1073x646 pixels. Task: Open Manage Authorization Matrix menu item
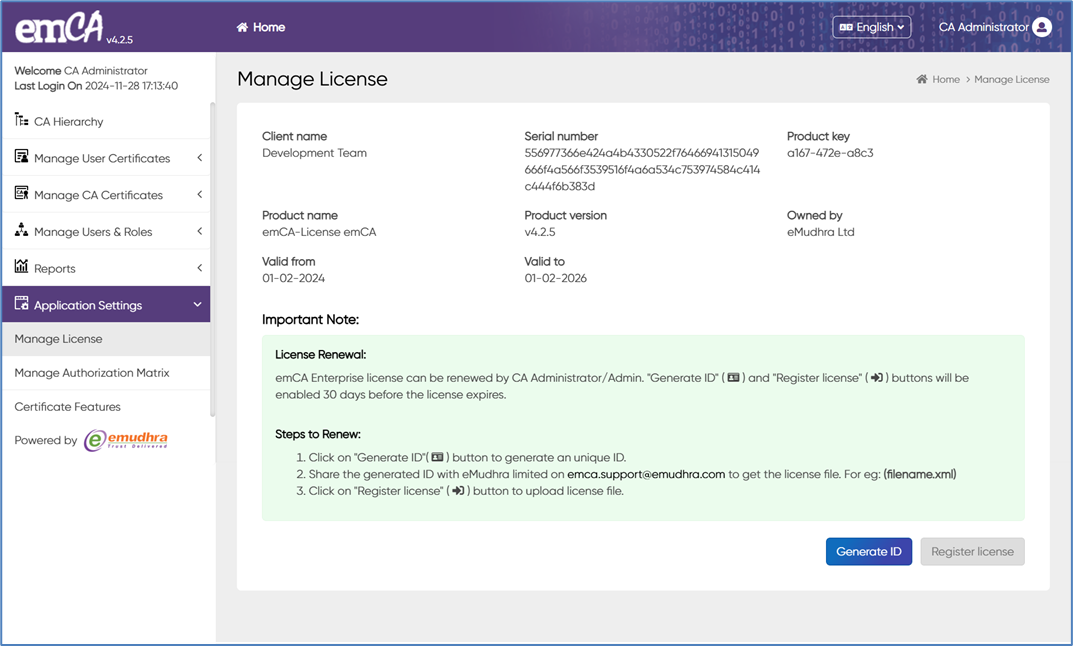click(92, 373)
